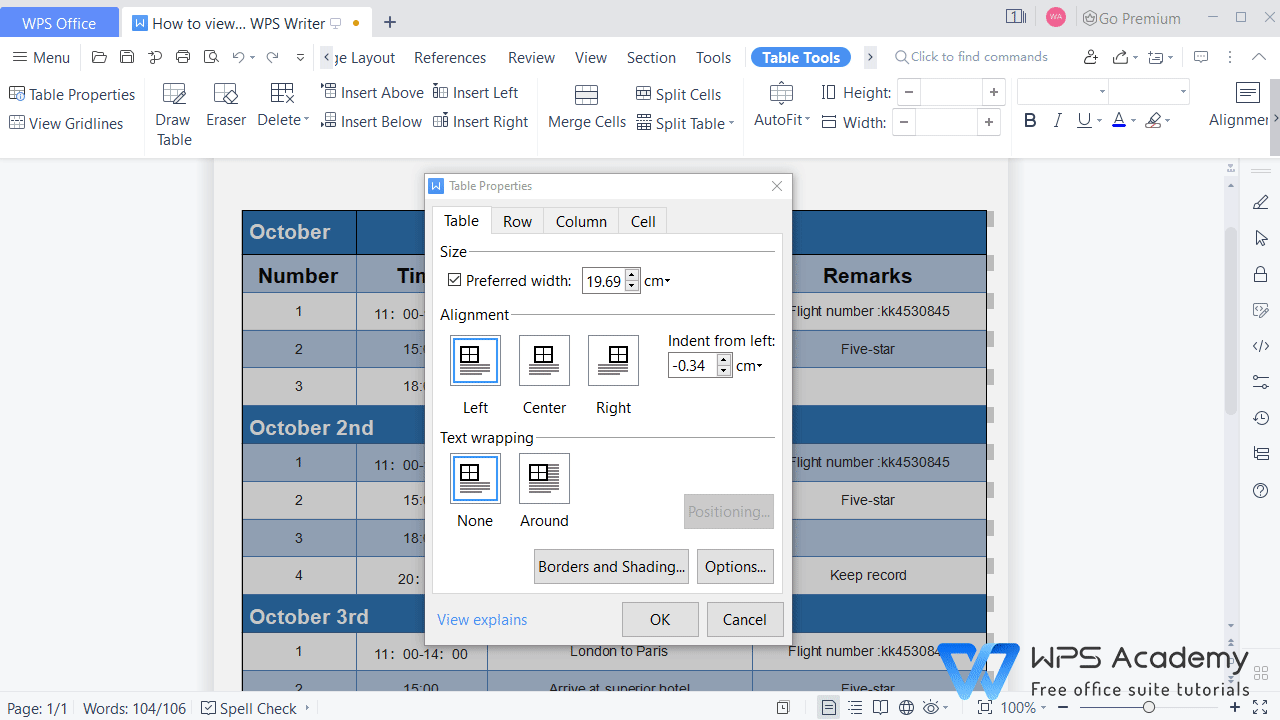Switch to outline view in status bar
The image size is (1280, 720).
(x=854, y=708)
